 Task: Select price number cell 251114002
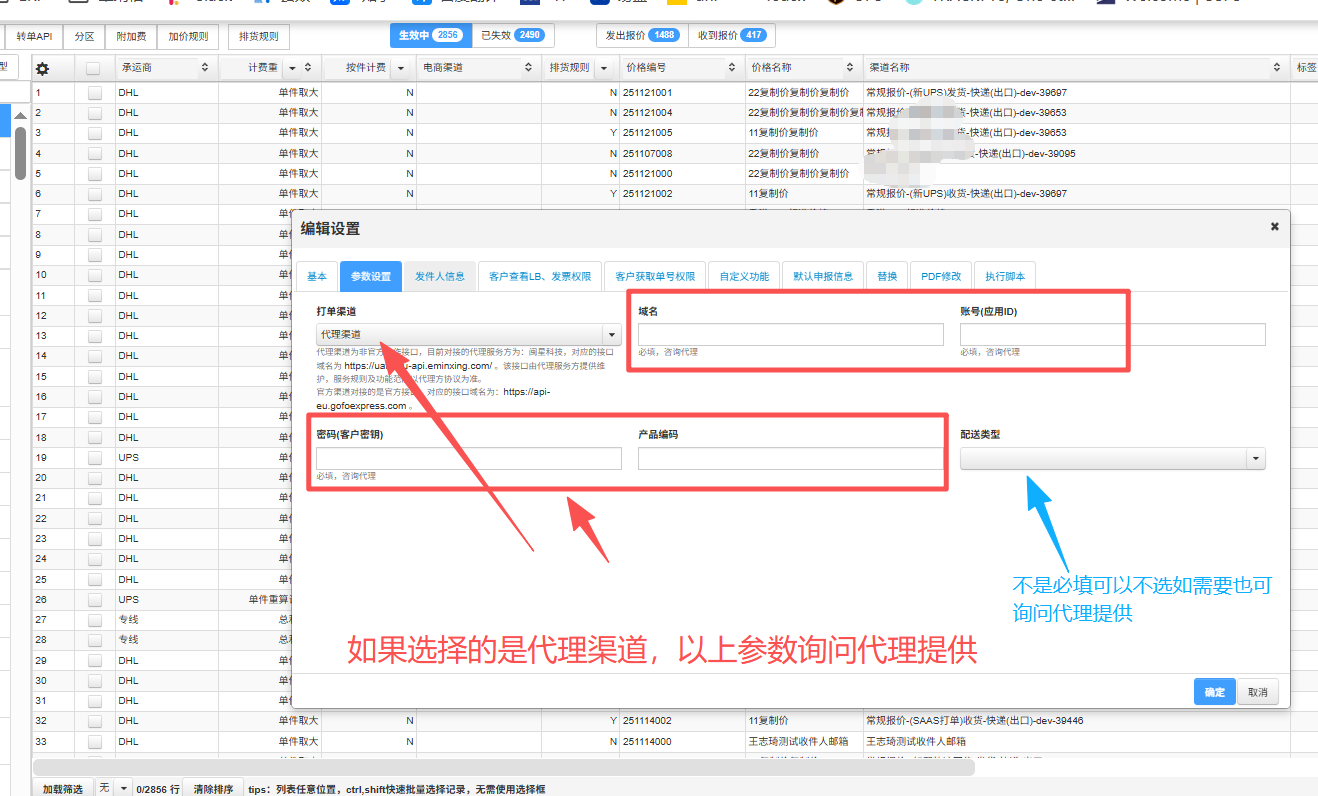click(682, 721)
